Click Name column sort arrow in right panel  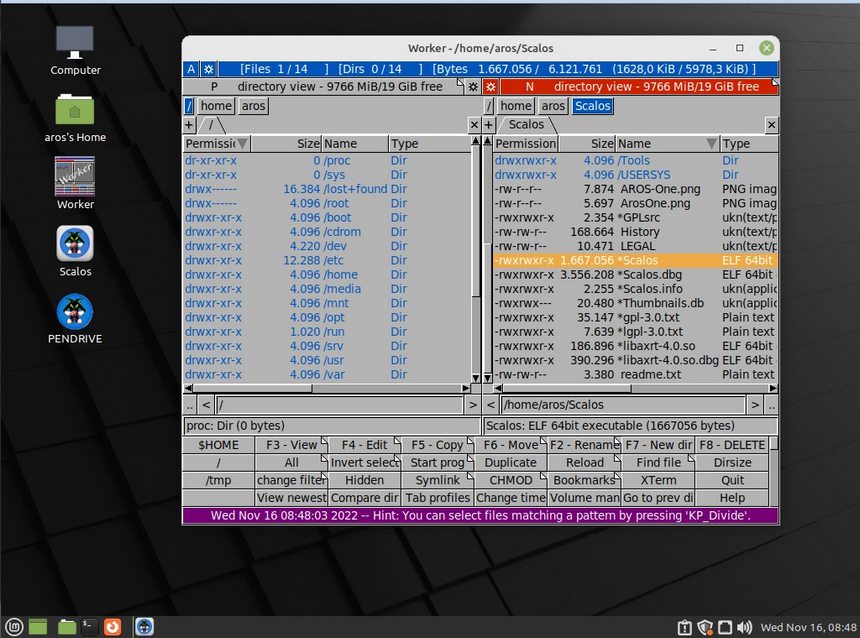click(711, 144)
